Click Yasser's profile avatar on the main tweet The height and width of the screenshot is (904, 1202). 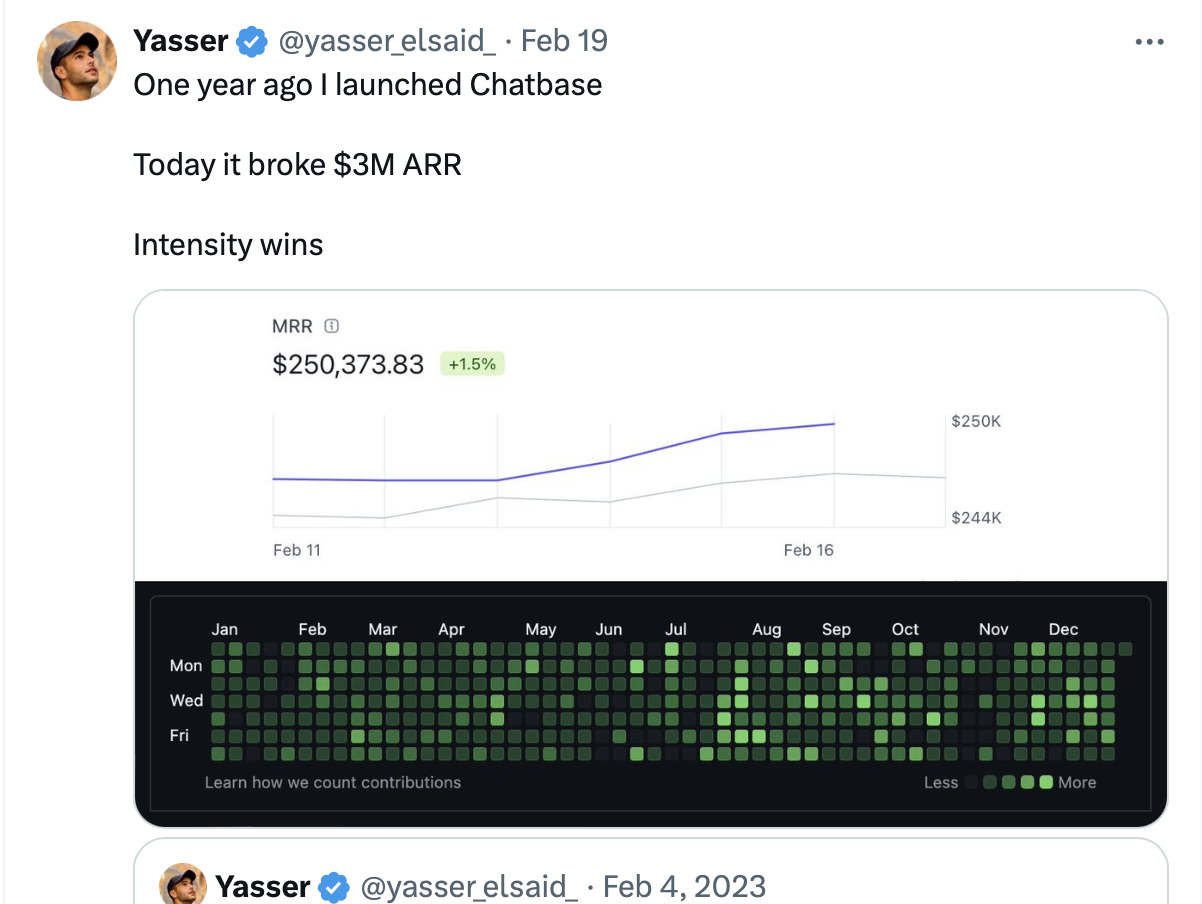click(x=77, y=60)
